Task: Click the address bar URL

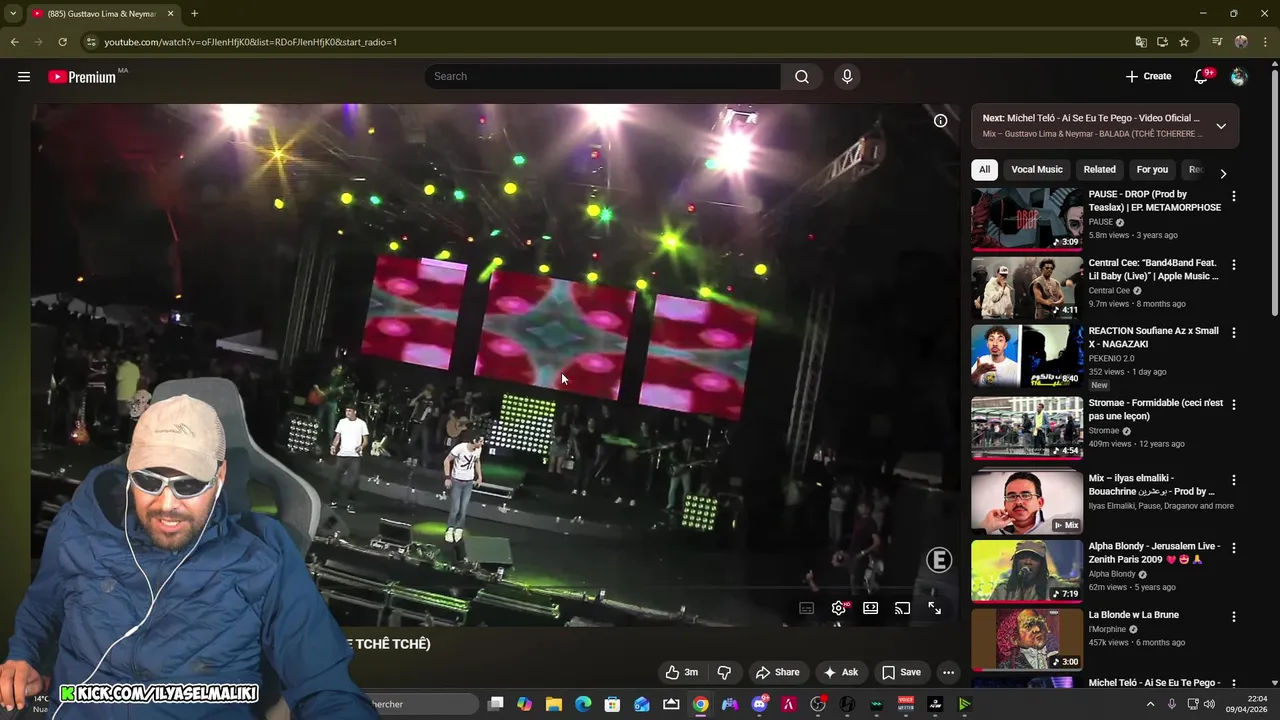Action: point(251,42)
